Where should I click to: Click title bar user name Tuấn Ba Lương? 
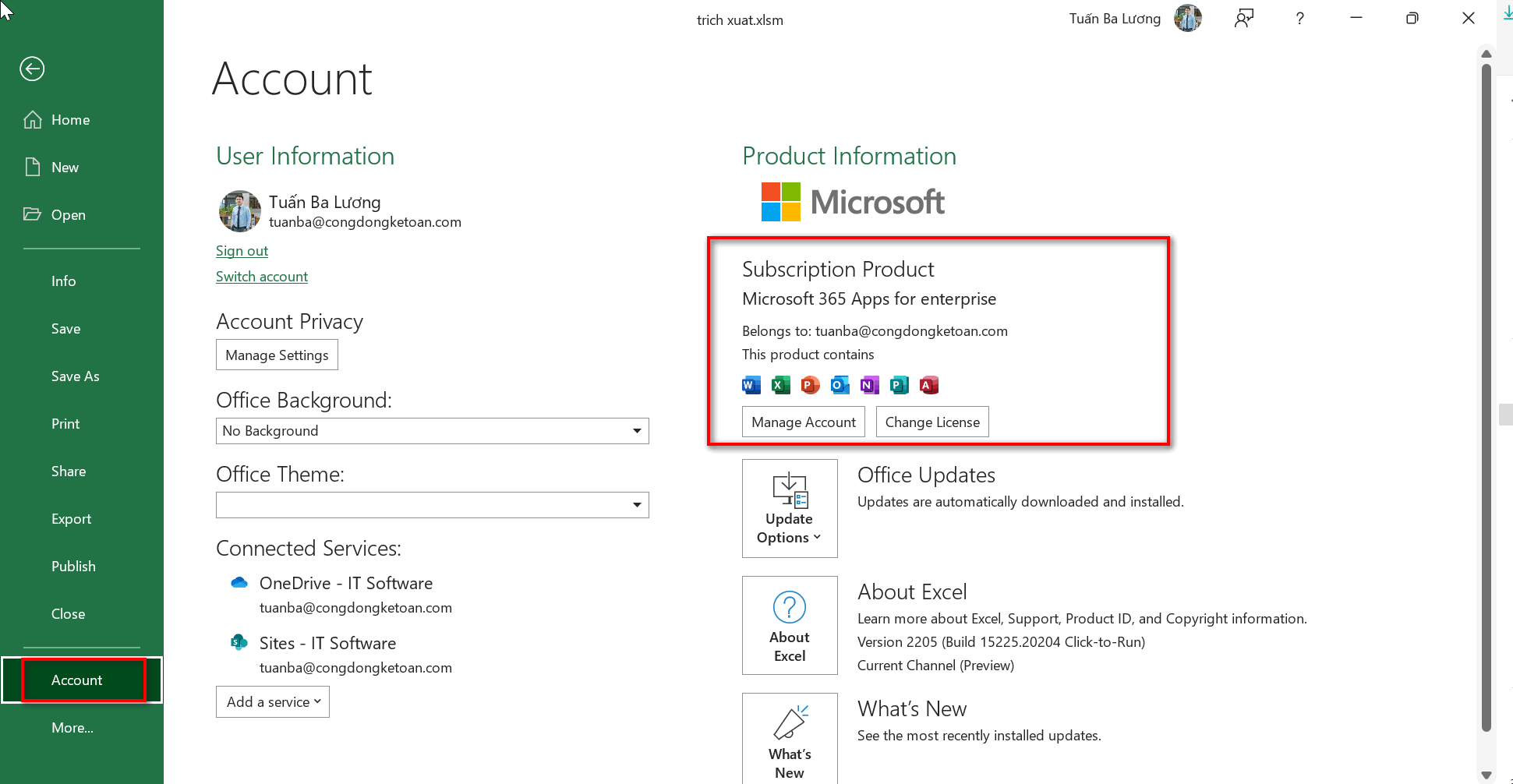tap(1115, 19)
